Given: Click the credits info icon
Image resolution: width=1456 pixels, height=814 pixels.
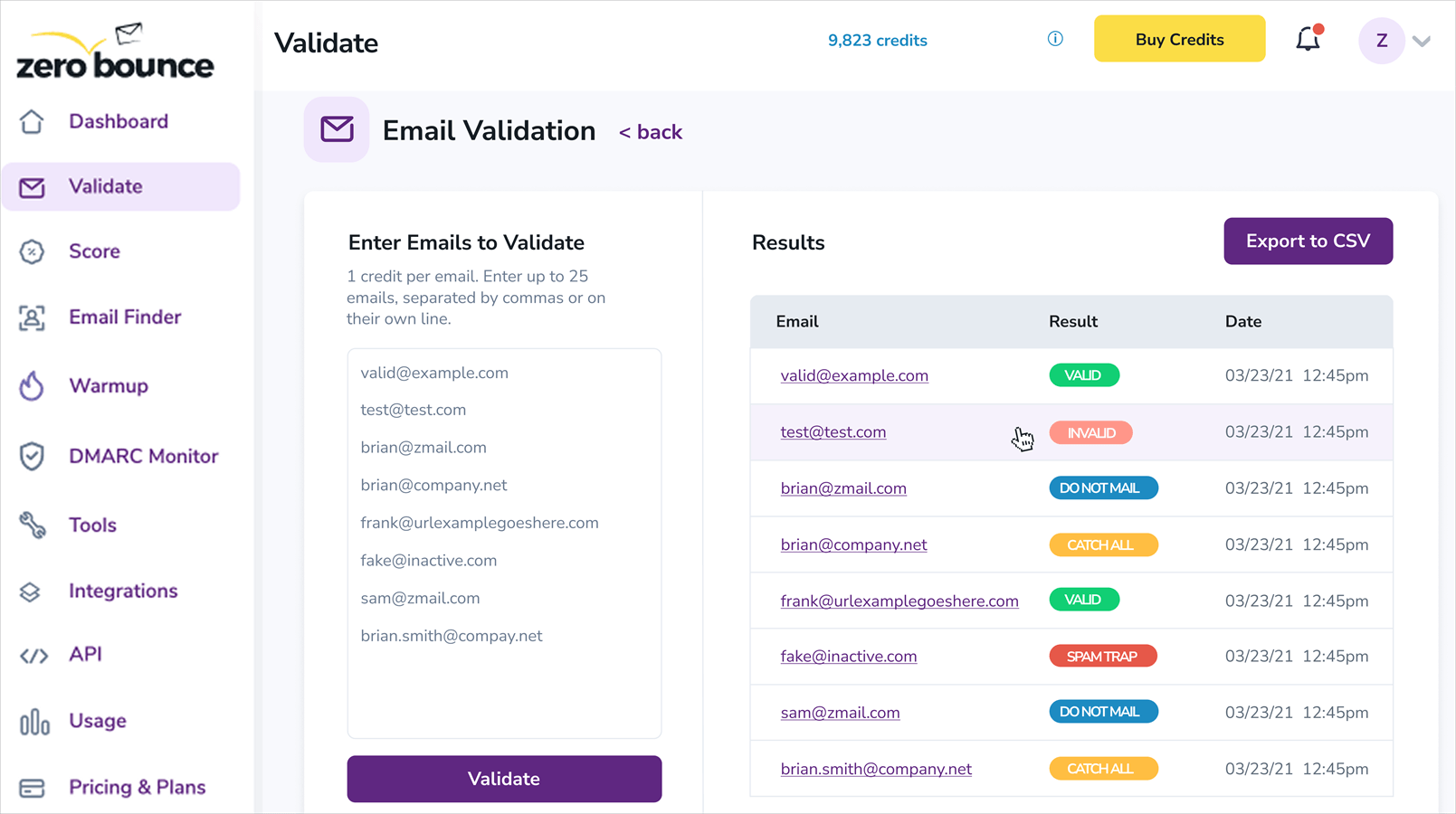Looking at the screenshot, I should tap(1055, 39).
